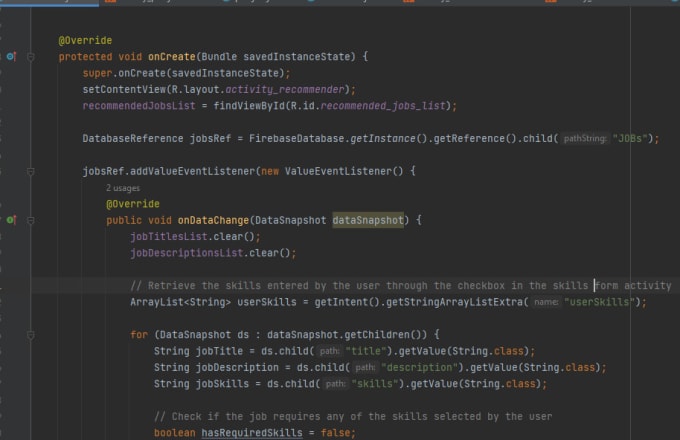The image size is (680, 440).
Task: Click the name parameter hint before "userSkills"
Action: [544, 301]
